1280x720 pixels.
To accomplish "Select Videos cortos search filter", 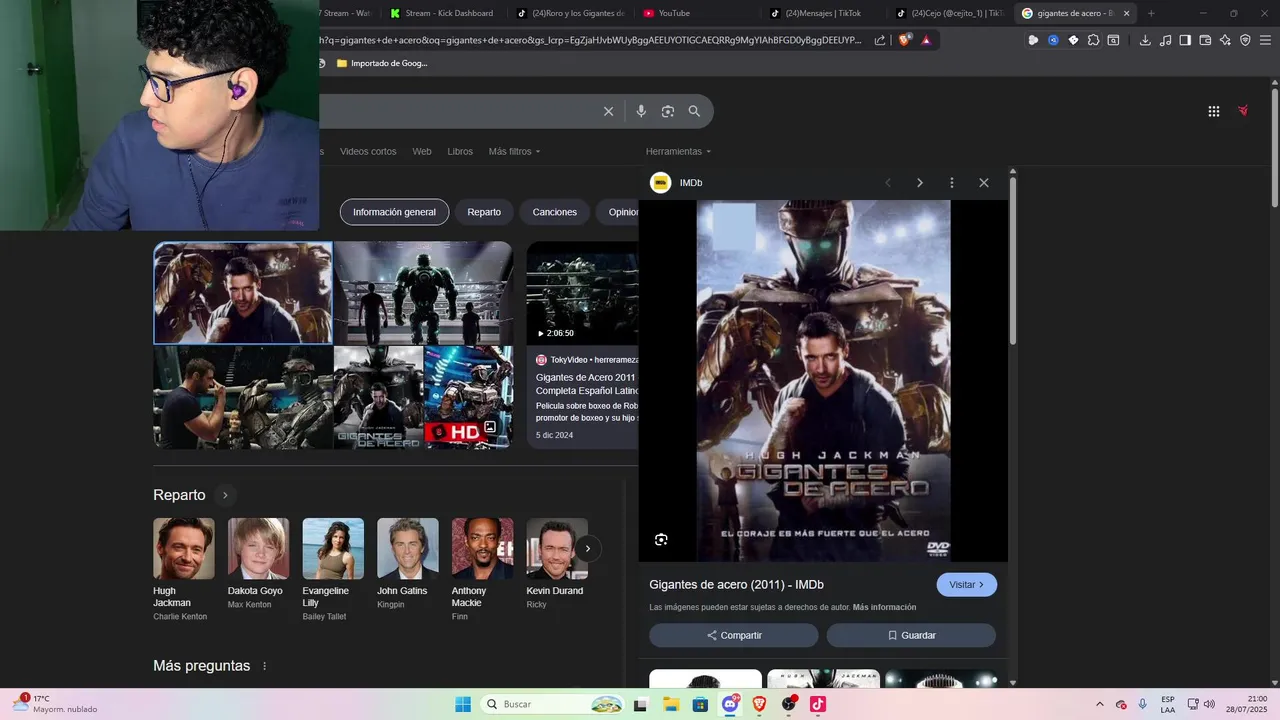I will (x=368, y=151).
